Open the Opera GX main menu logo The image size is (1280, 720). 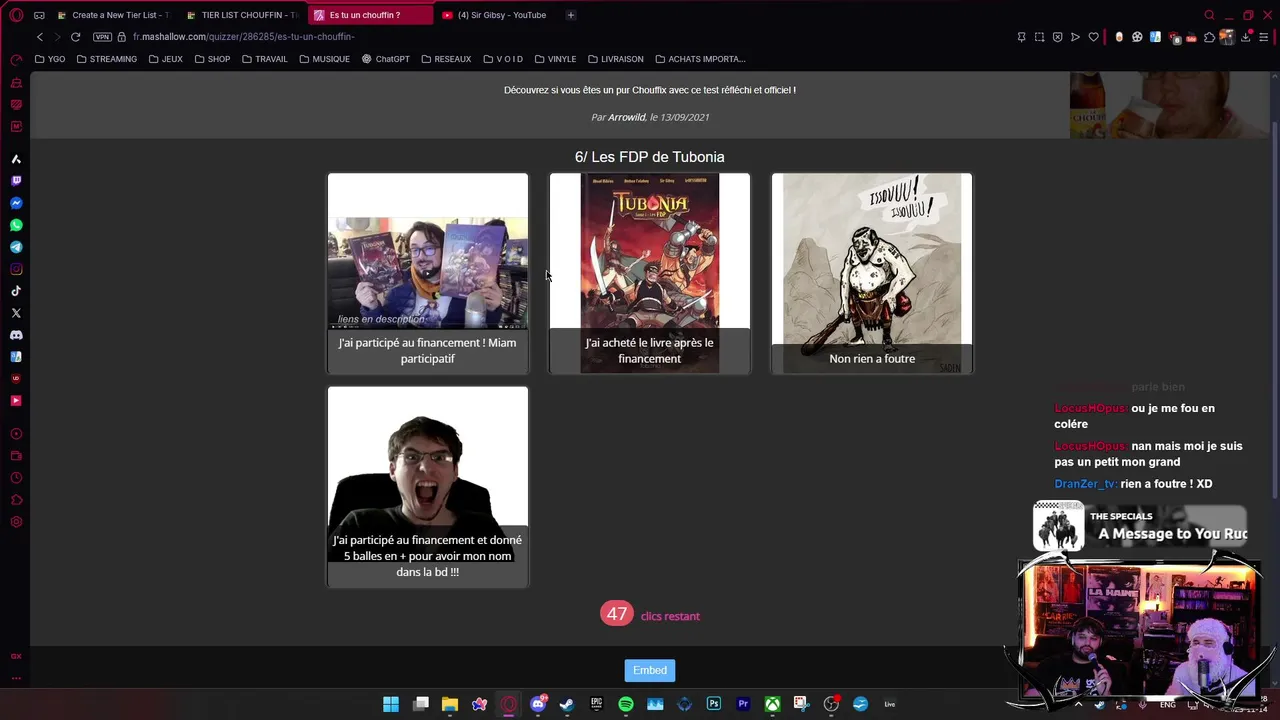point(16,15)
